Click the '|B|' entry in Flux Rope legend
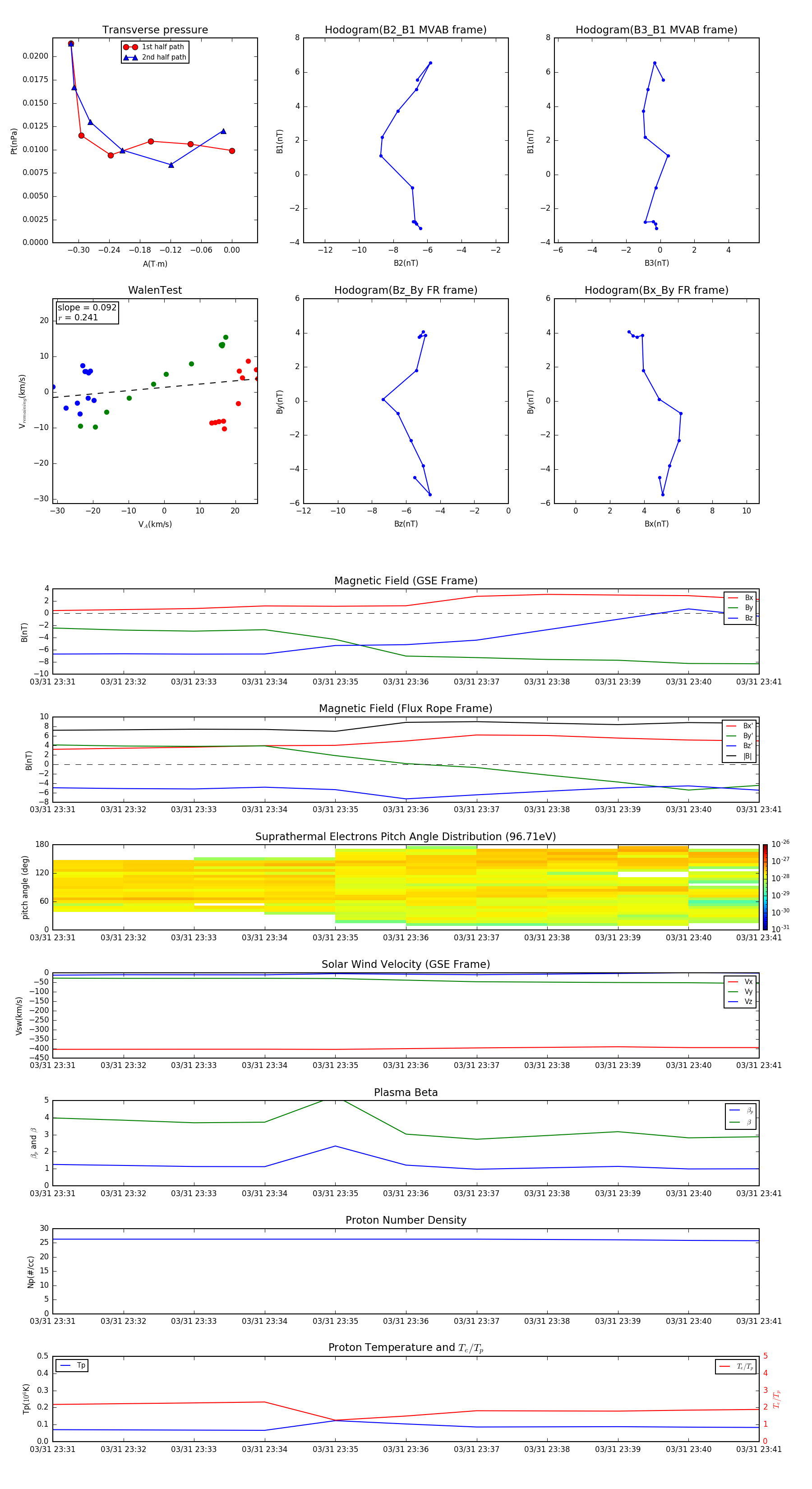812x1489 pixels. (x=739, y=756)
